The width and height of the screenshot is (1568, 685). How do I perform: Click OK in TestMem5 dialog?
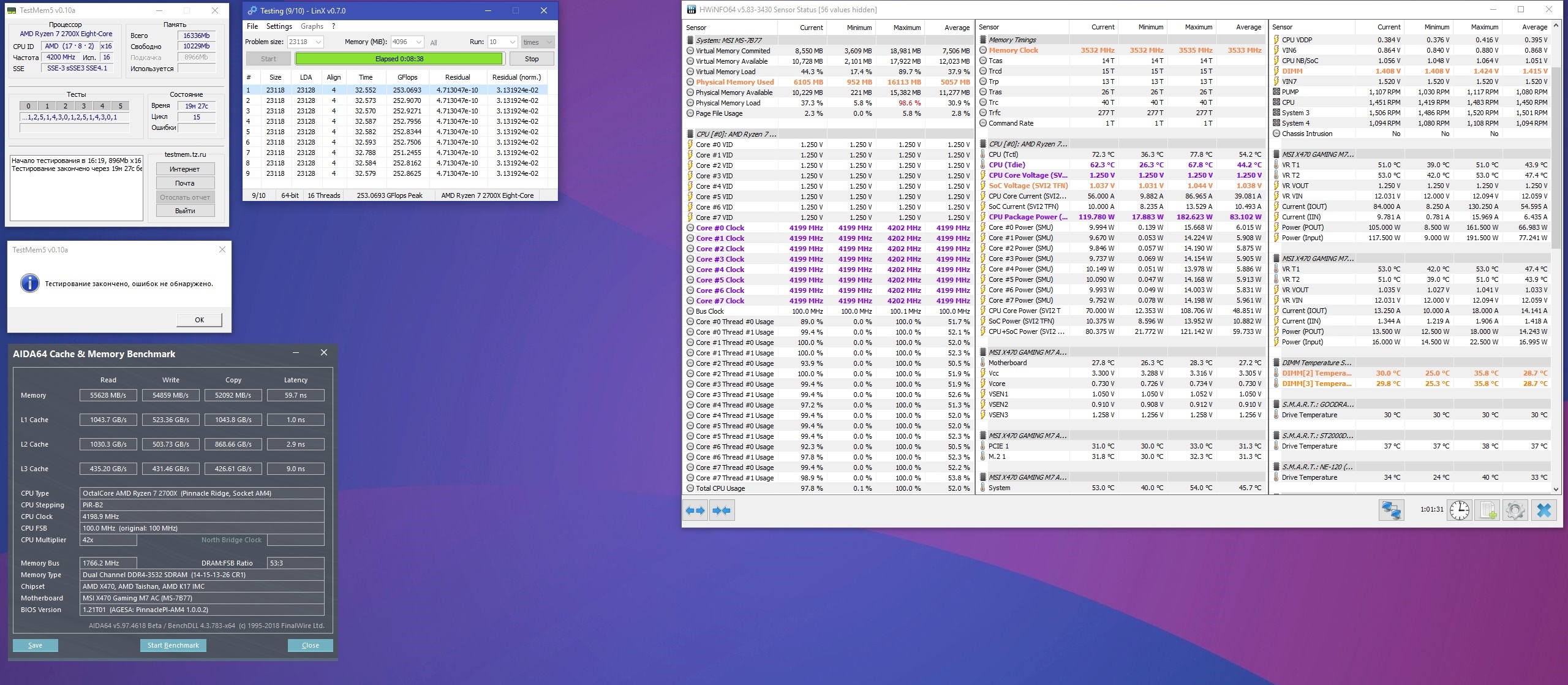click(x=199, y=320)
